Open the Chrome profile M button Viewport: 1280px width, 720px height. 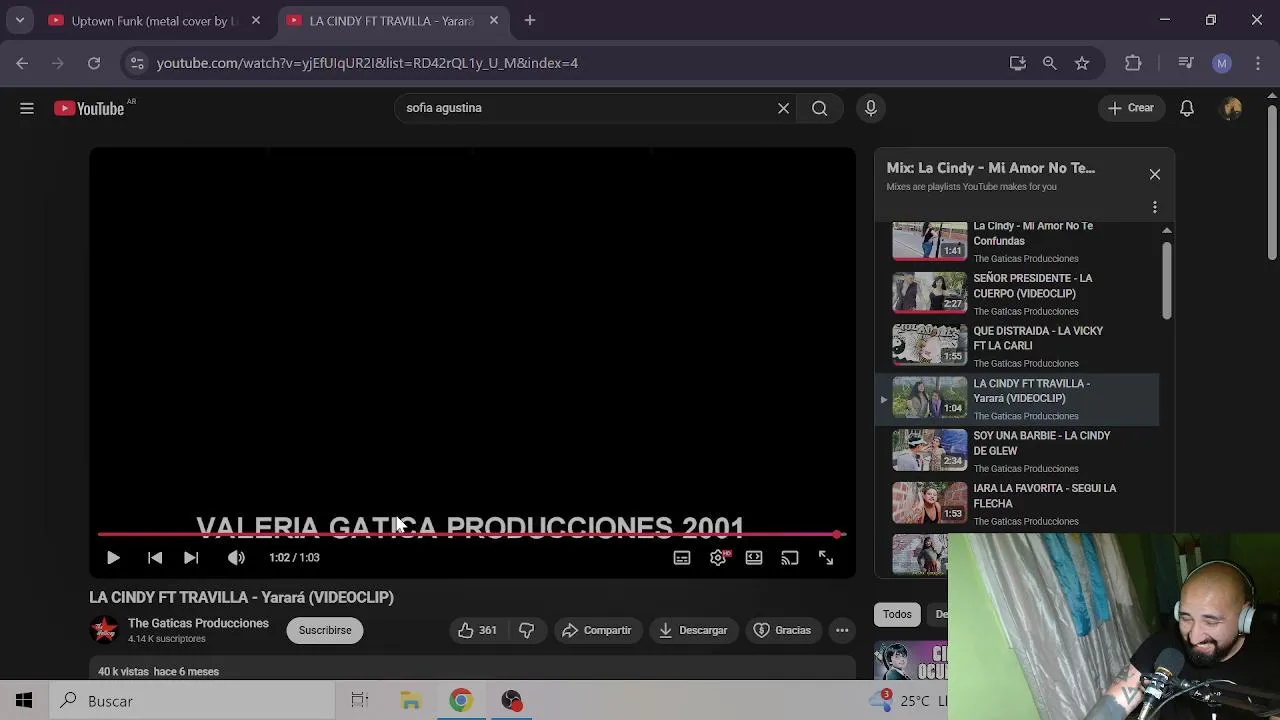point(1221,63)
